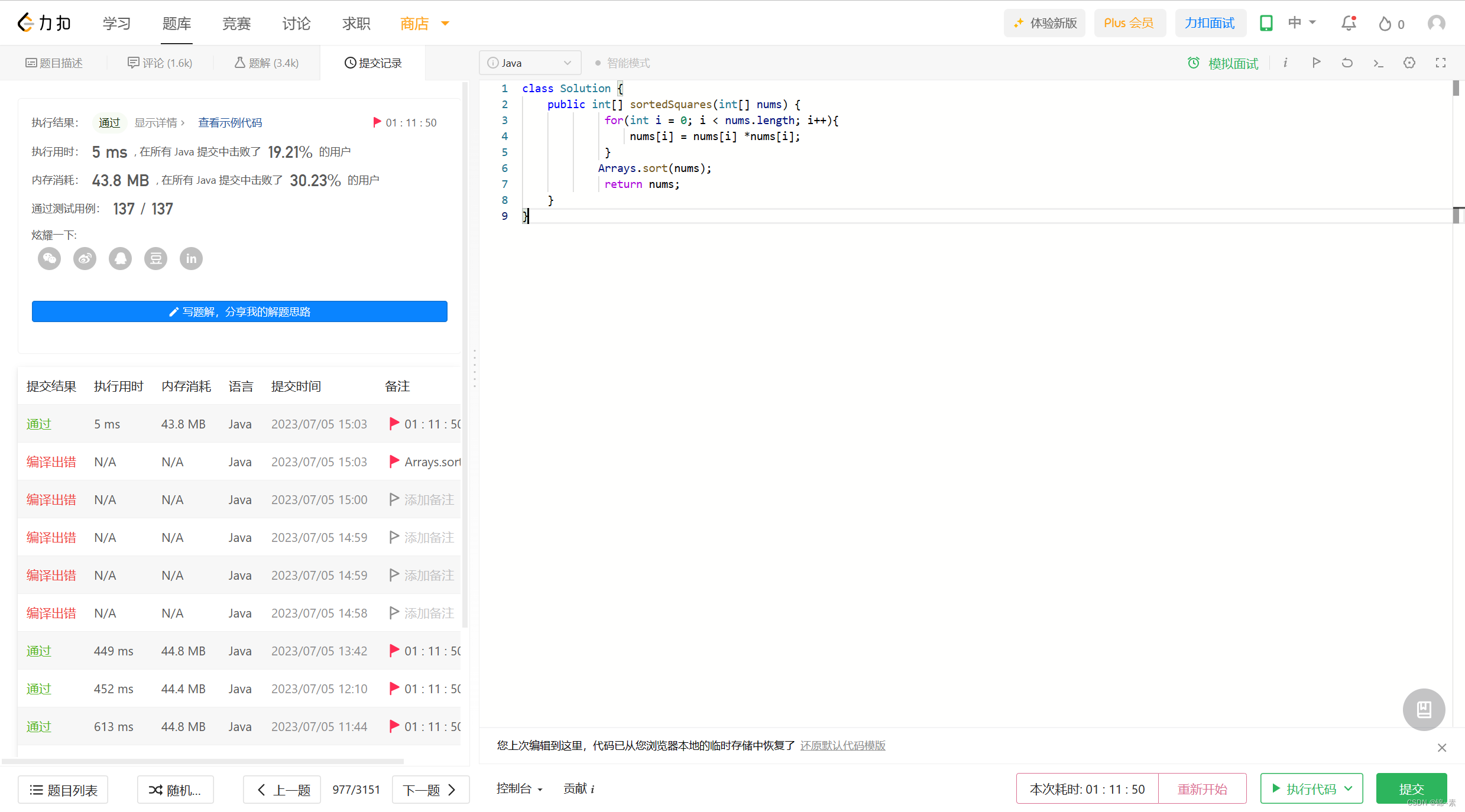
Task: Click the floating notes icon
Action: tap(1424, 709)
